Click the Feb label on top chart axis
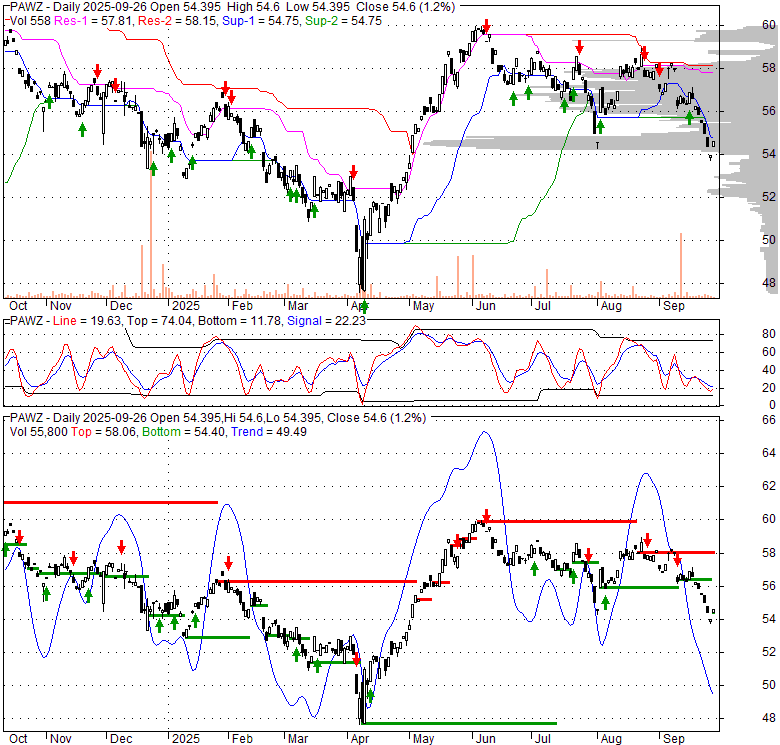This screenshot has height=745, width=780. pyautogui.click(x=242, y=306)
